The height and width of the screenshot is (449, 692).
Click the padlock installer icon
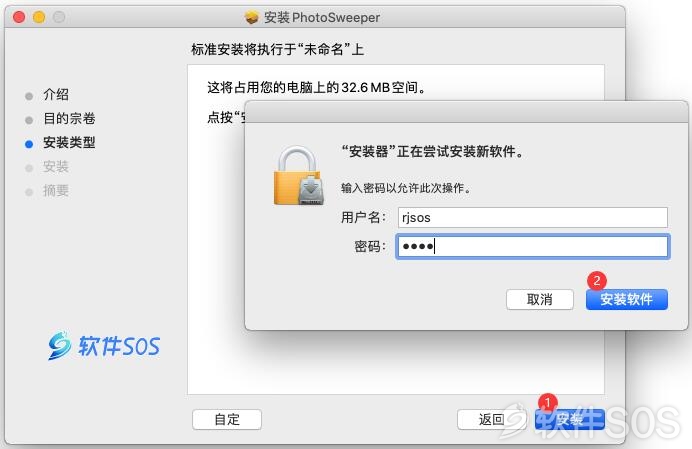299,175
